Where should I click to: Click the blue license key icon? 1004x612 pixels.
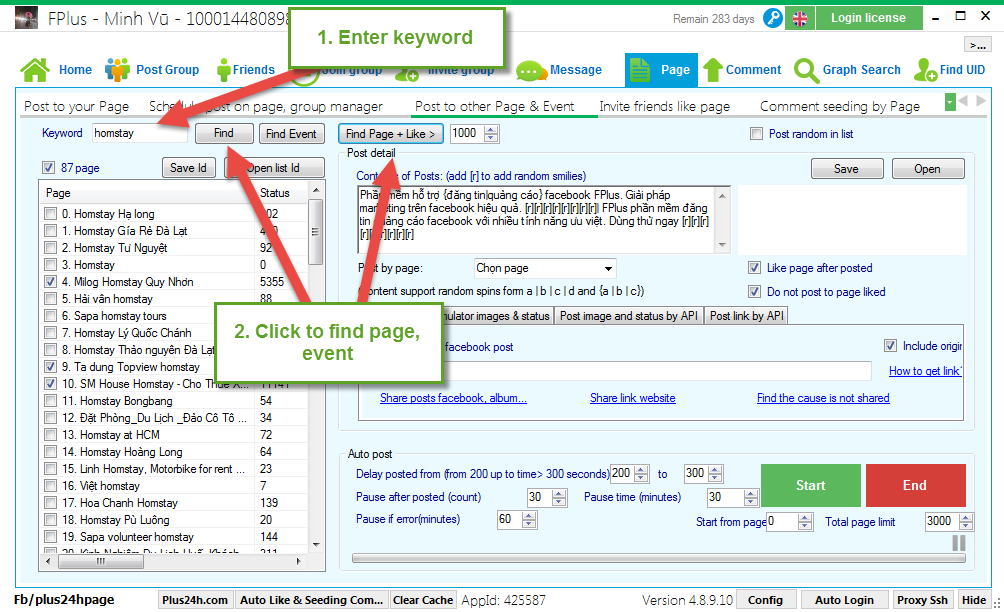point(773,18)
